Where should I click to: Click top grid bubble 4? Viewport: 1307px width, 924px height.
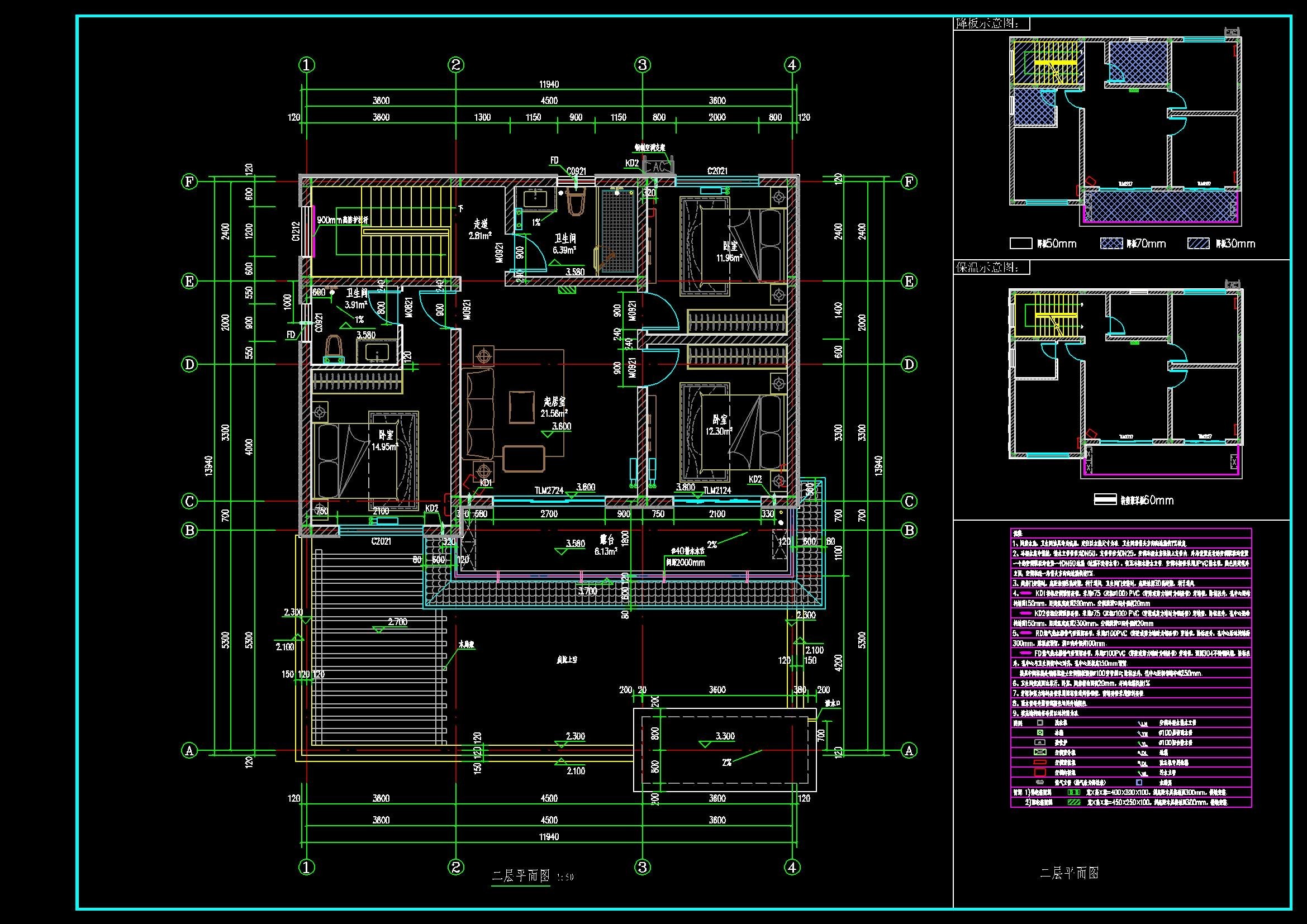coord(792,65)
